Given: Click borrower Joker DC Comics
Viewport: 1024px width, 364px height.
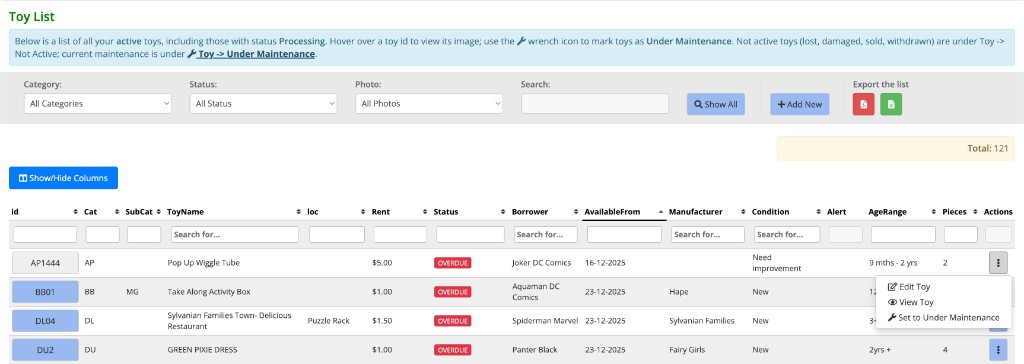Looking at the screenshot, I should pyautogui.click(x=541, y=263).
